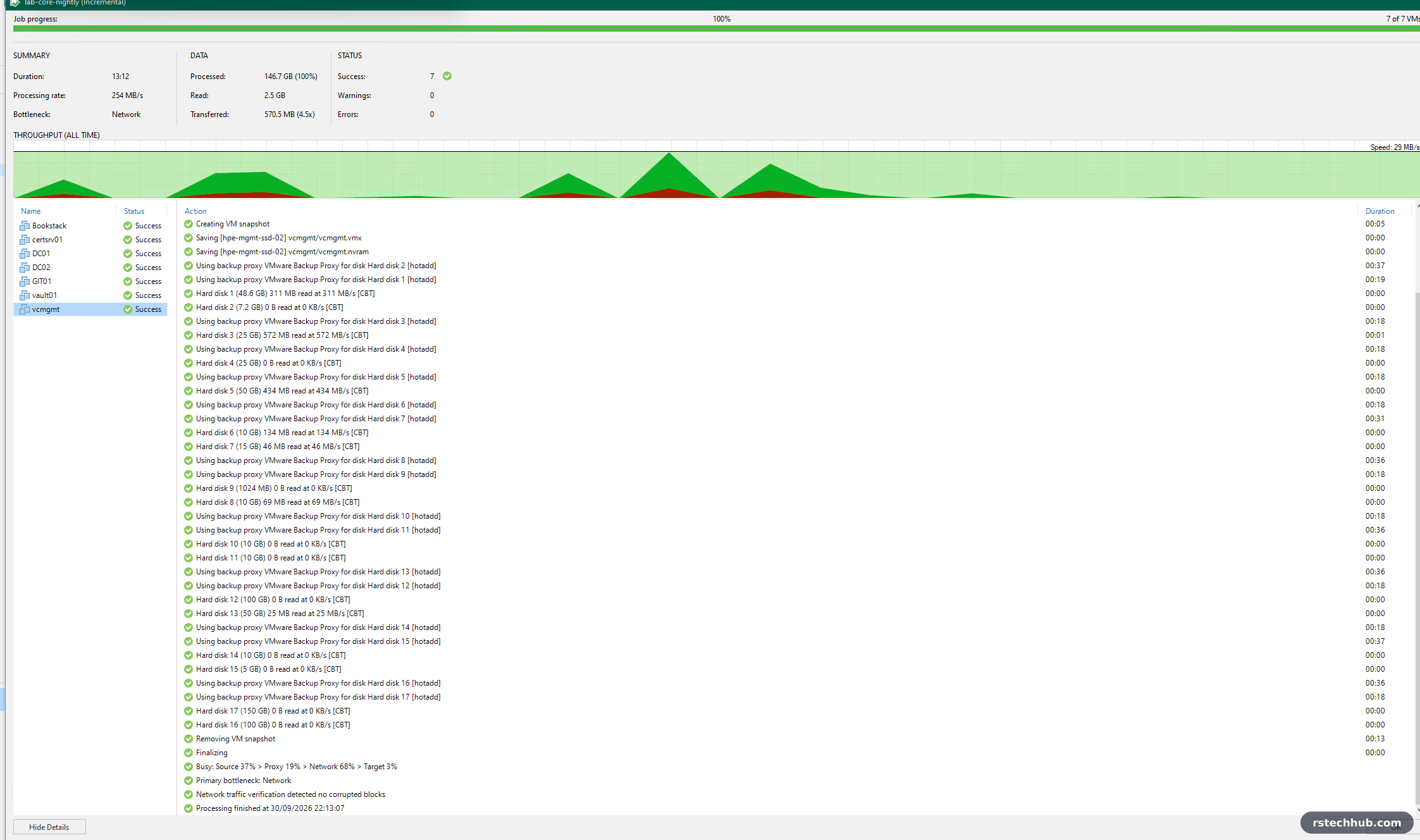Sort VM list by Status column

[x=134, y=211]
